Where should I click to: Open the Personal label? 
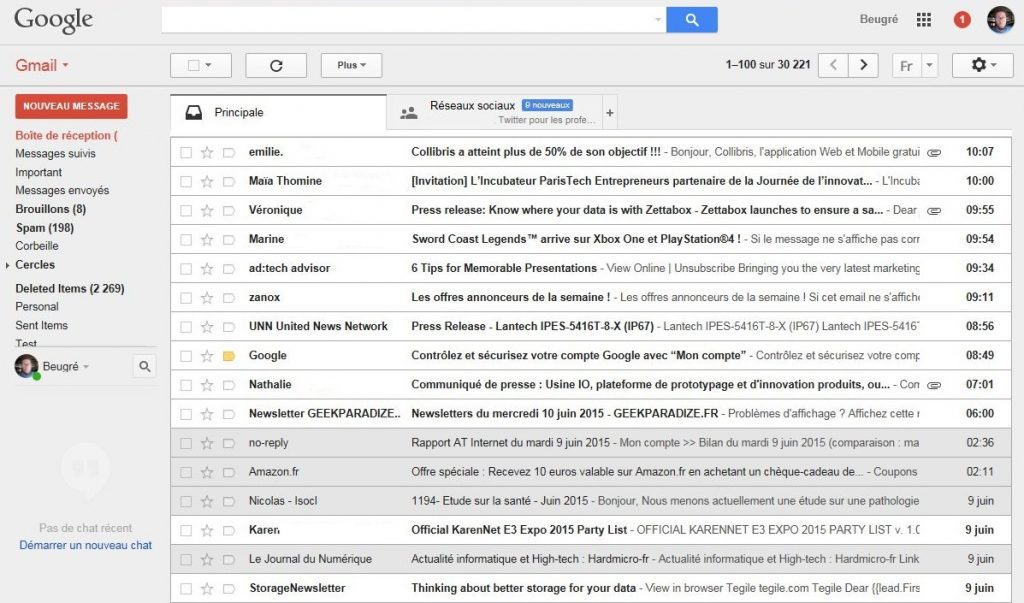37,306
